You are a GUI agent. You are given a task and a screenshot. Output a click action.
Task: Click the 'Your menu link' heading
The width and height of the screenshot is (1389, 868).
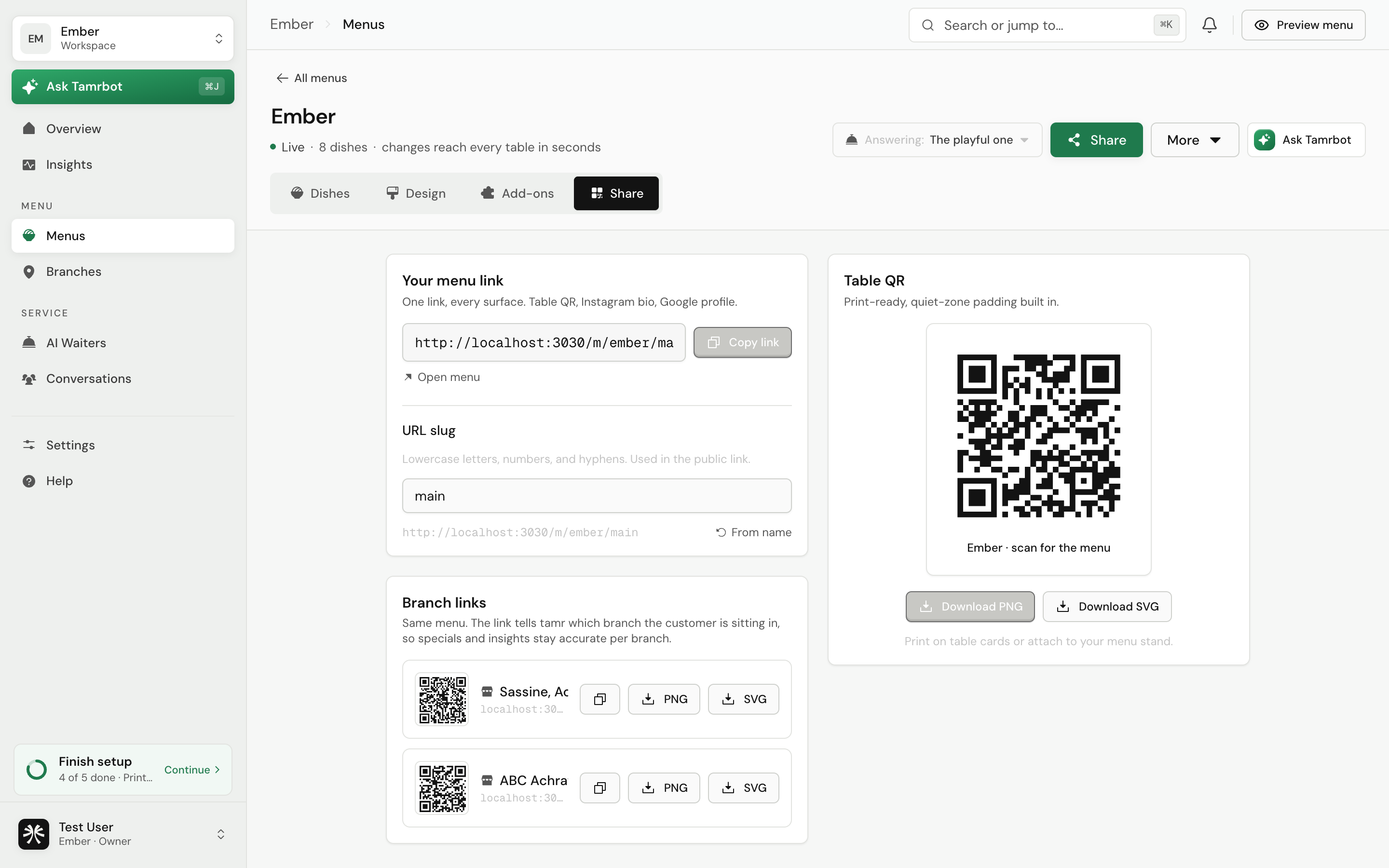(x=452, y=281)
